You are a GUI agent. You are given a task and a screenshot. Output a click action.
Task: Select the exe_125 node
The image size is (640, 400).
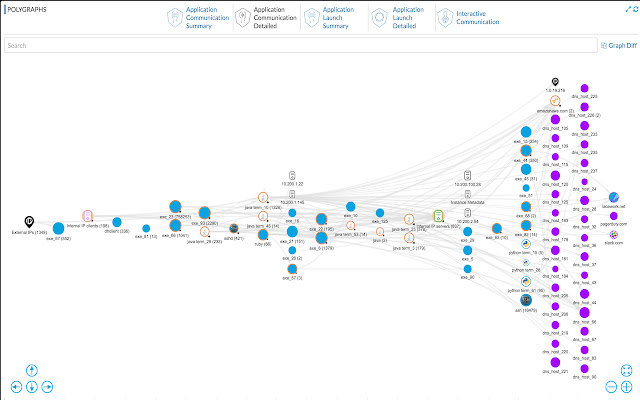pos(380,213)
